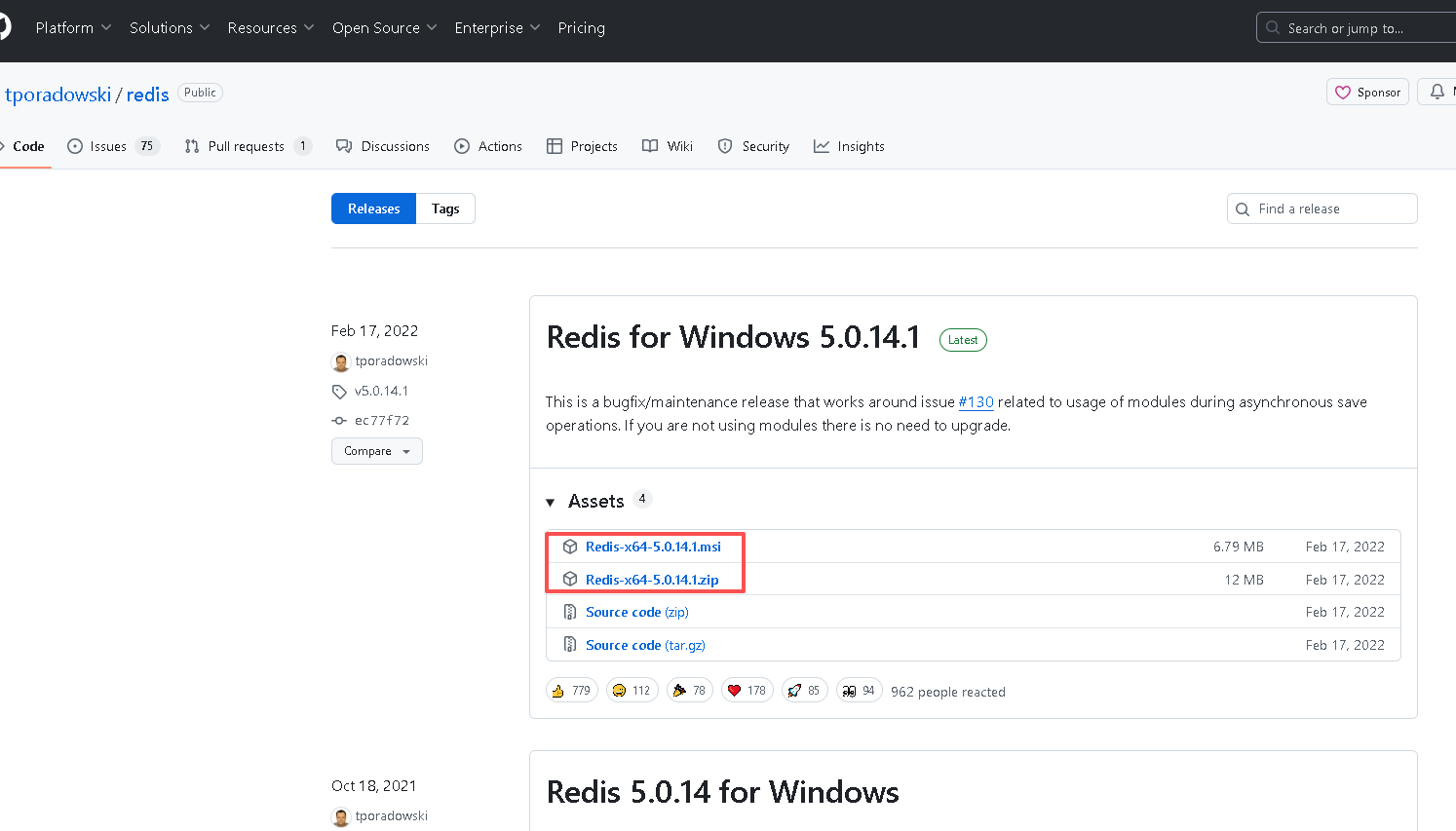Click the rocket reaction emoji
This screenshot has height=831, width=1456.
795,691
